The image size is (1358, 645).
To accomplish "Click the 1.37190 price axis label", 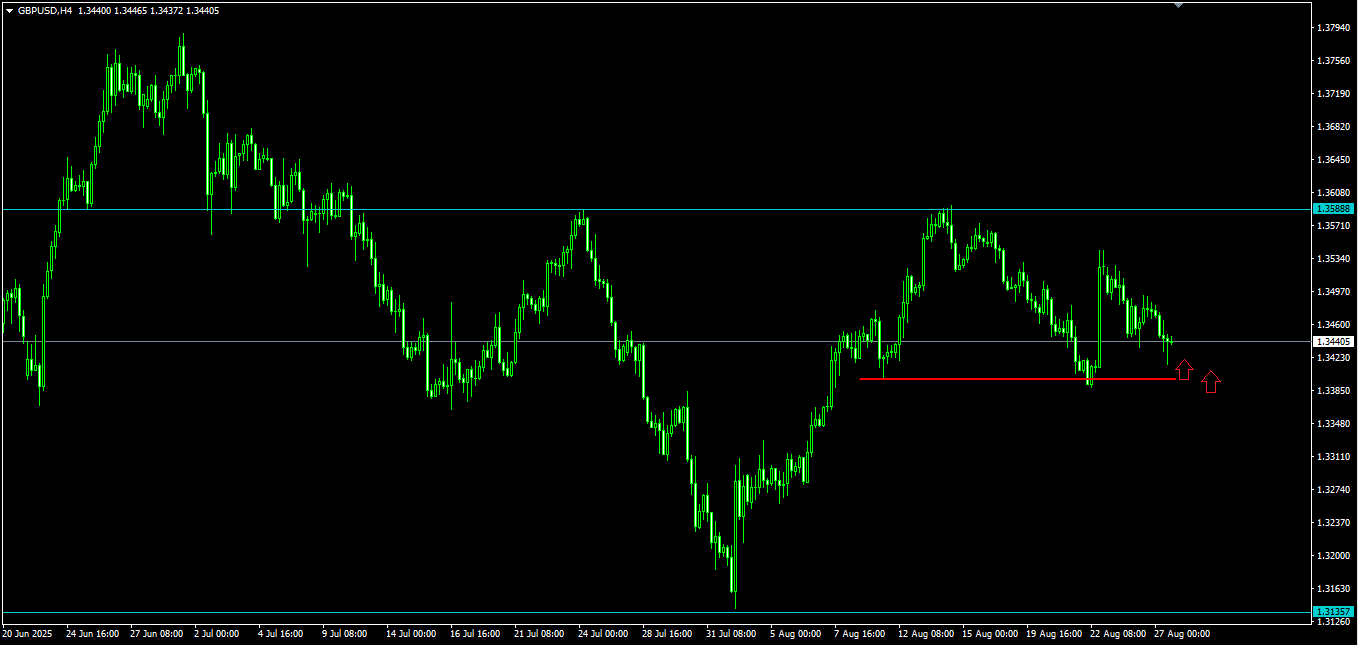I will (1335, 94).
